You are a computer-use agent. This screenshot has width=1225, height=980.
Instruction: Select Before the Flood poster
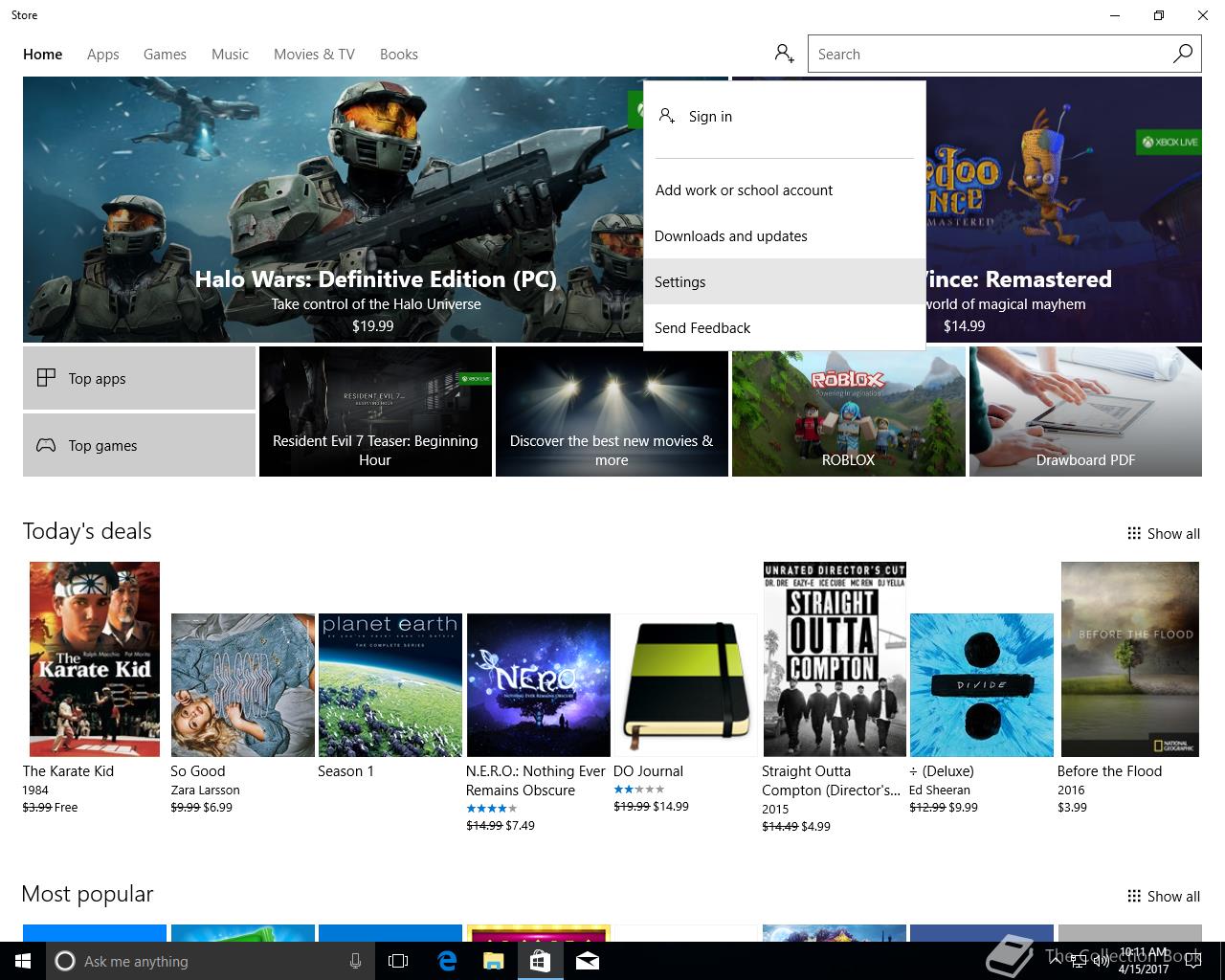(x=1130, y=659)
